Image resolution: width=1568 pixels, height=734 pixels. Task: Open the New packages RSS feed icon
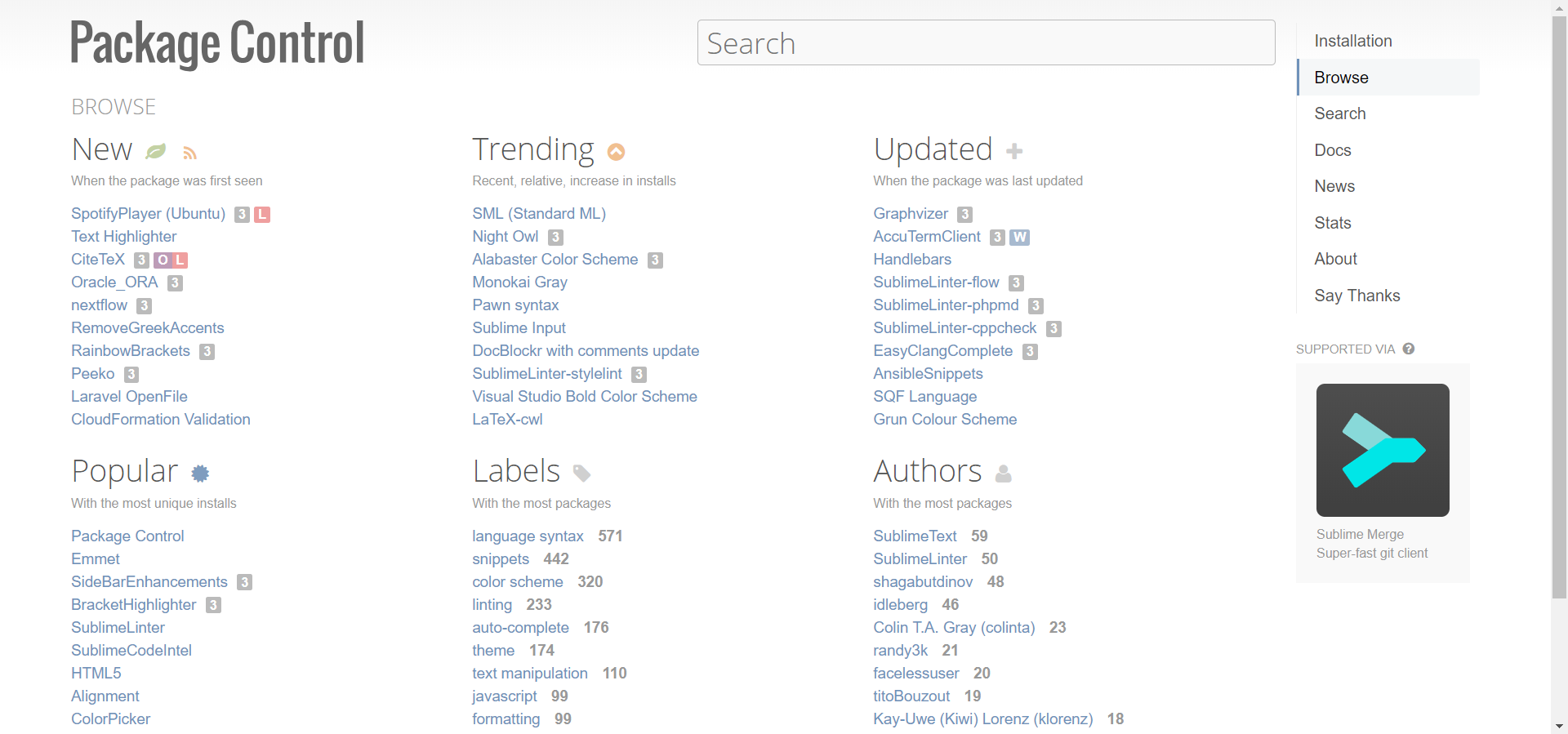tap(190, 153)
